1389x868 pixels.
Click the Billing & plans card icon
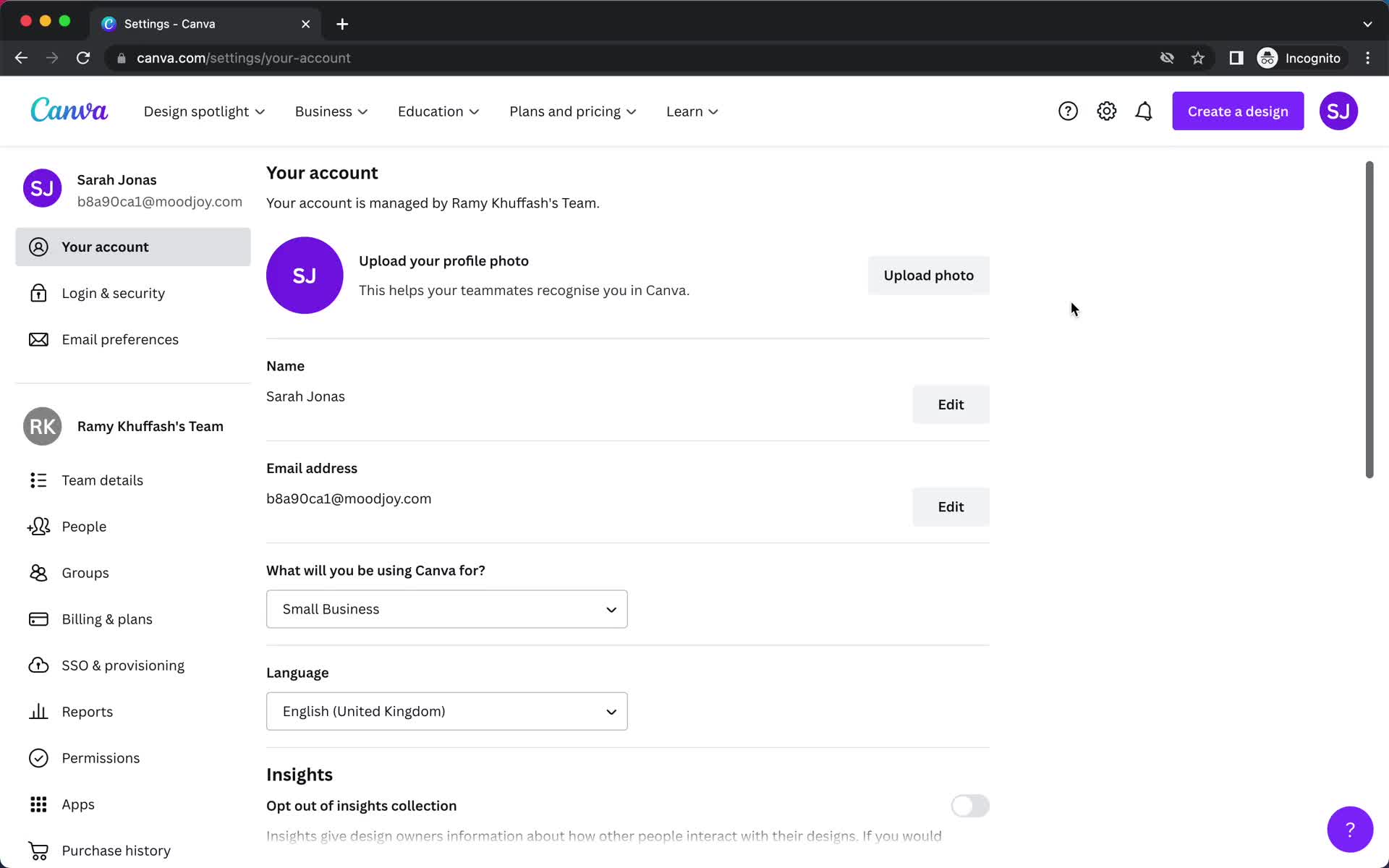pyautogui.click(x=38, y=619)
